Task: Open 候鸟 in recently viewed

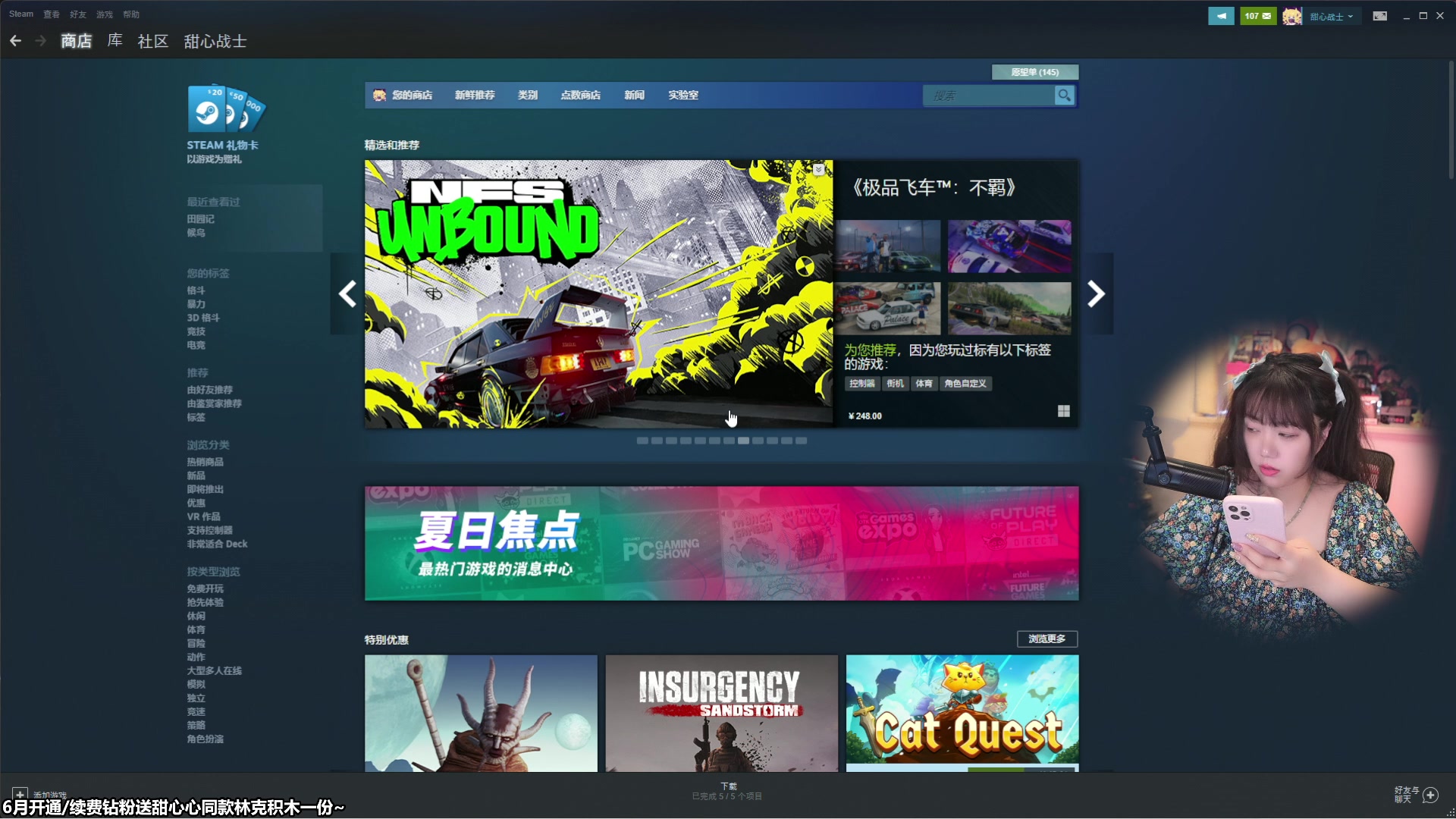Action: pyautogui.click(x=196, y=233)
